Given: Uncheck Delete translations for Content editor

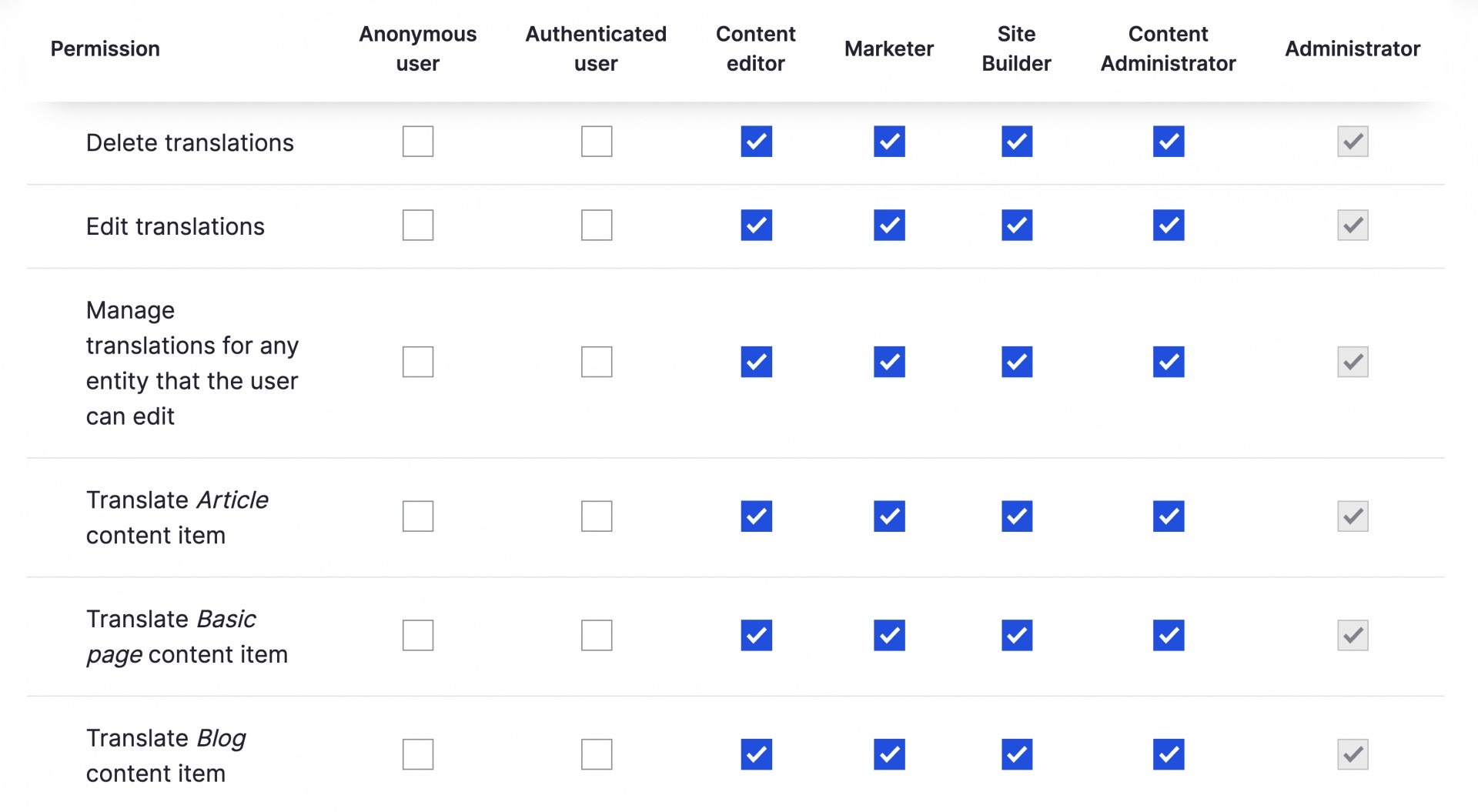Looking at the screenshot, I should [x=756, y=142].
